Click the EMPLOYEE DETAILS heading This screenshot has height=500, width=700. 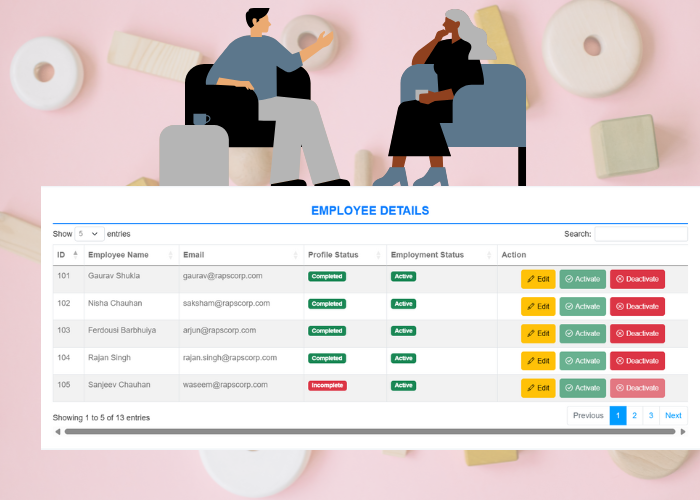(370, 211)
